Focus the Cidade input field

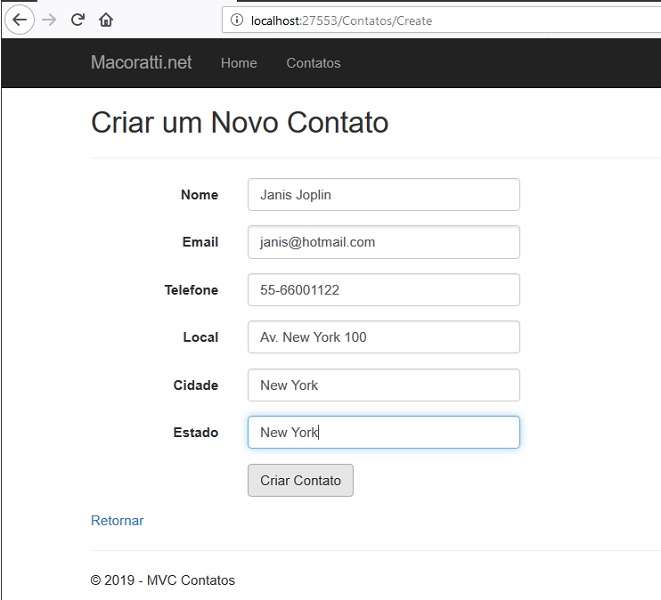click(384, 385)
